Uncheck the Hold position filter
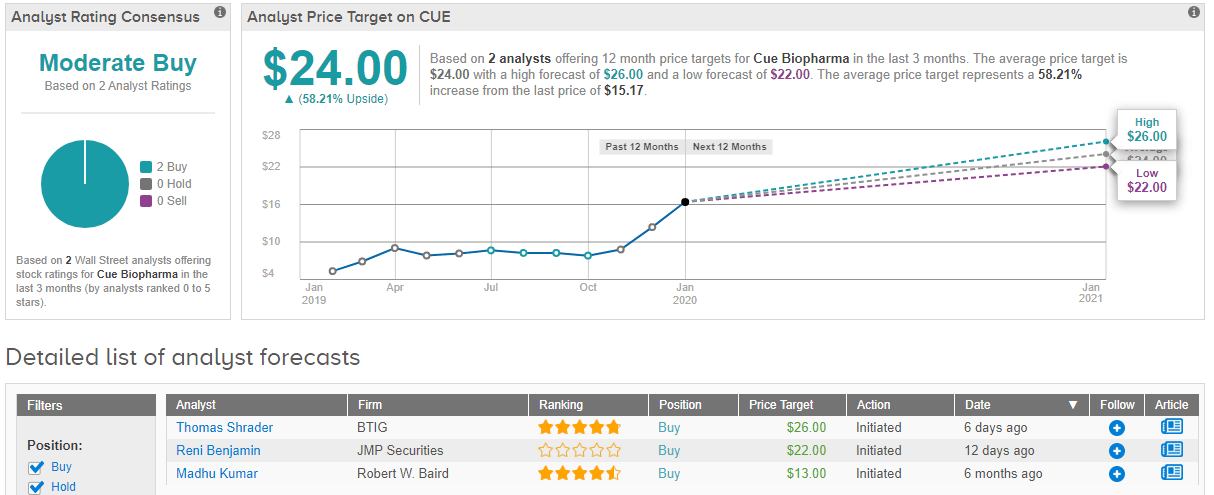 tap(37, 487)
